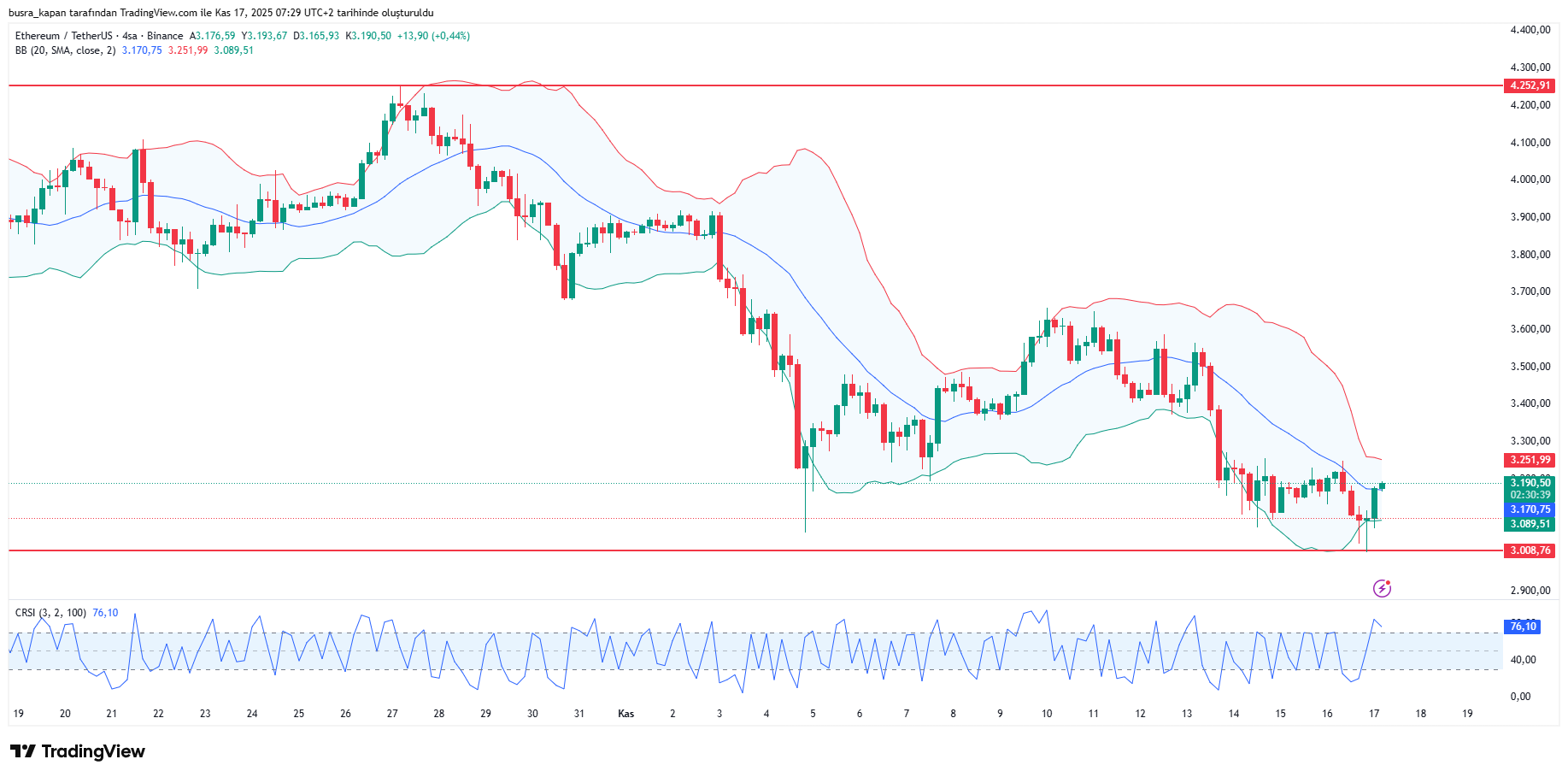Click the red 3.251,99 axis price label
The height and width of the screenshot is (777, 1568).
1530,460
